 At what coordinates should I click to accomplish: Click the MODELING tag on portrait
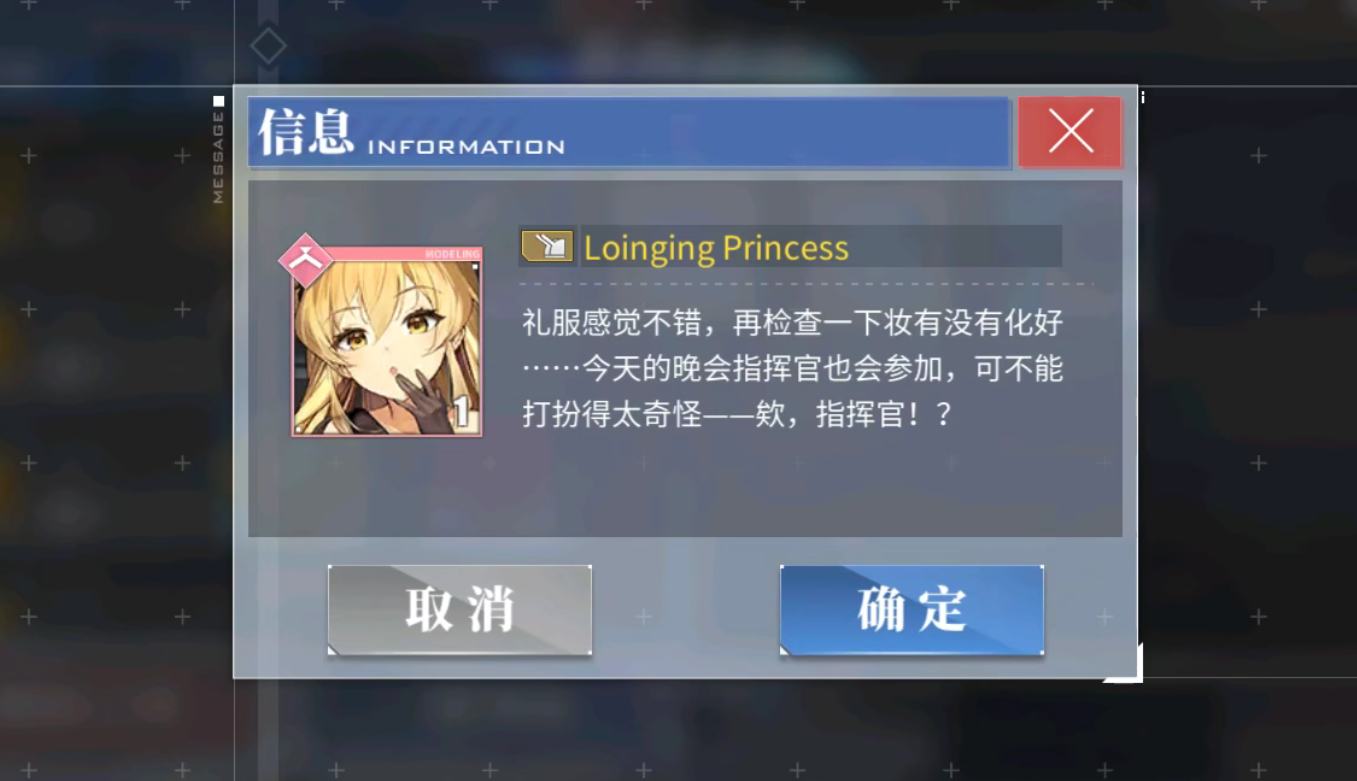point(452,254)
